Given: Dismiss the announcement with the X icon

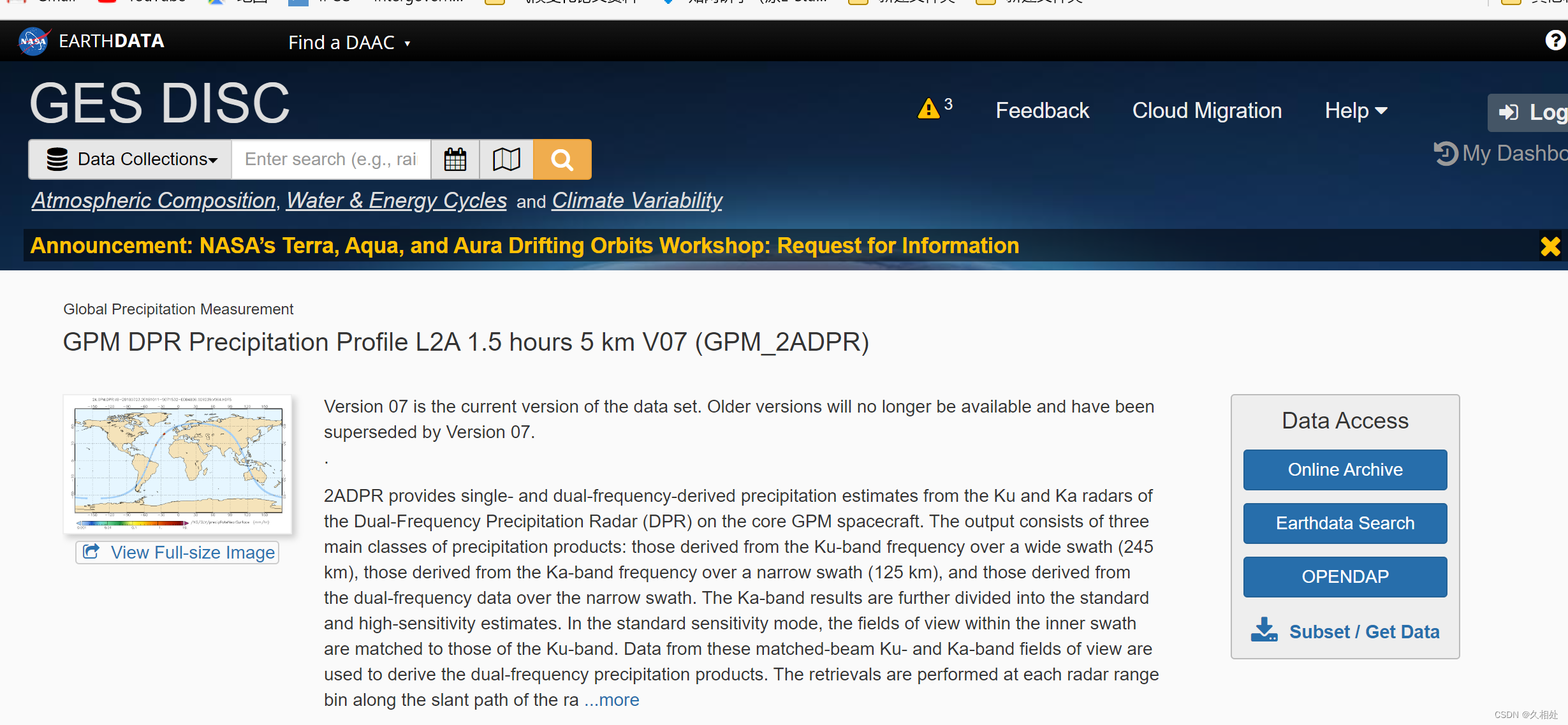Looking at the screenshot, I should click(1550, 246).
